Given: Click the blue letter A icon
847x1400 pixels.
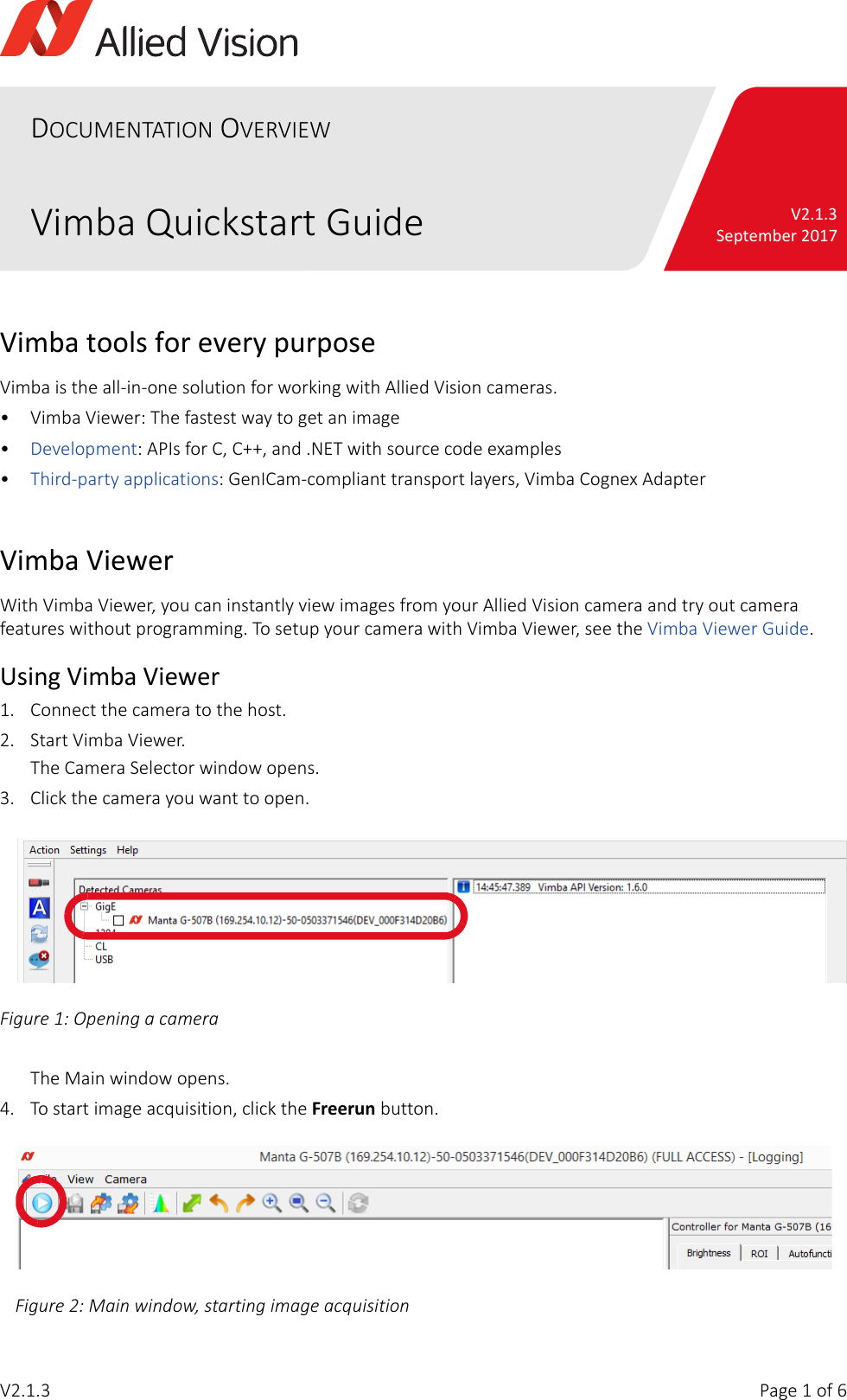Looking at the screenshot, I should point(40,908).
